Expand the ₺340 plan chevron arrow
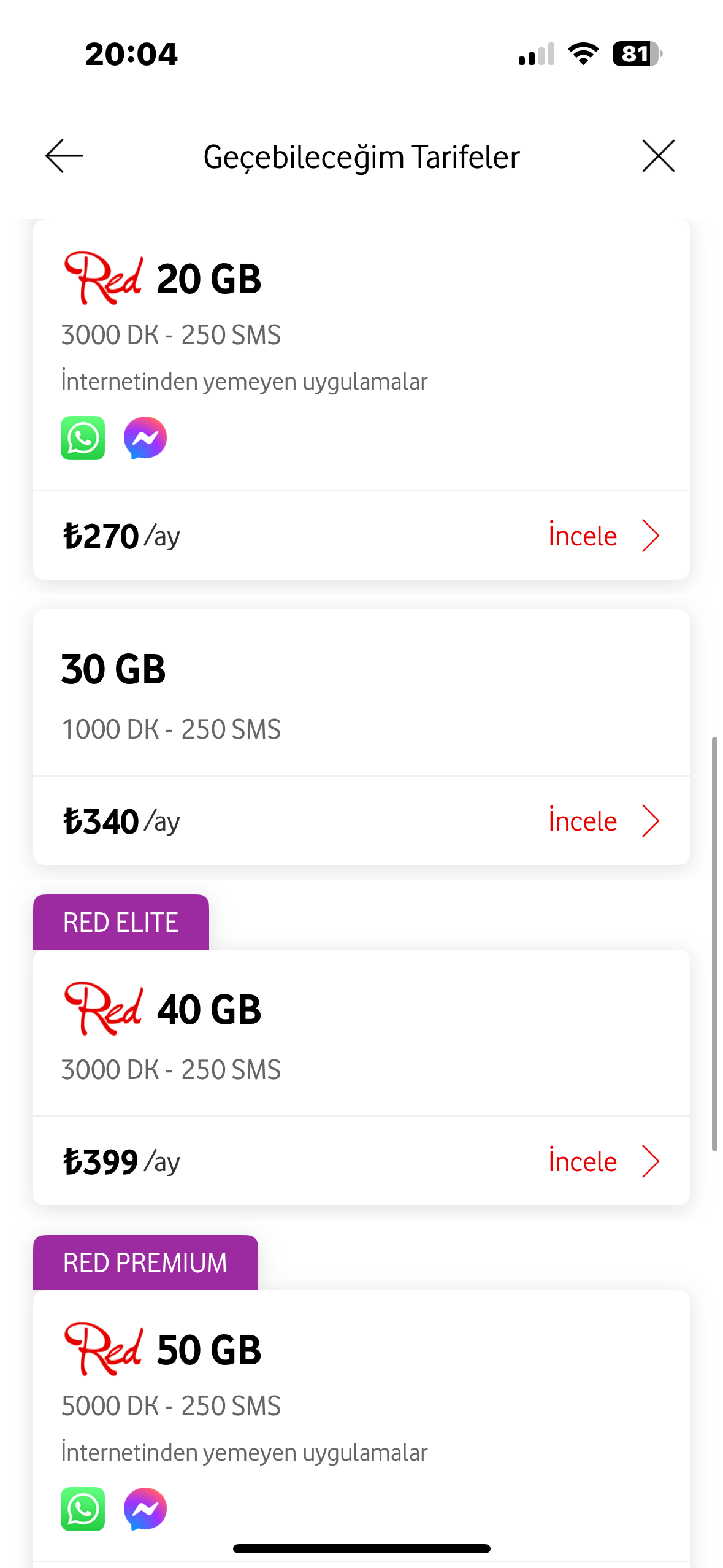Image resolution: width=723 pixels, height=1568 pixels. pos(650,821)
